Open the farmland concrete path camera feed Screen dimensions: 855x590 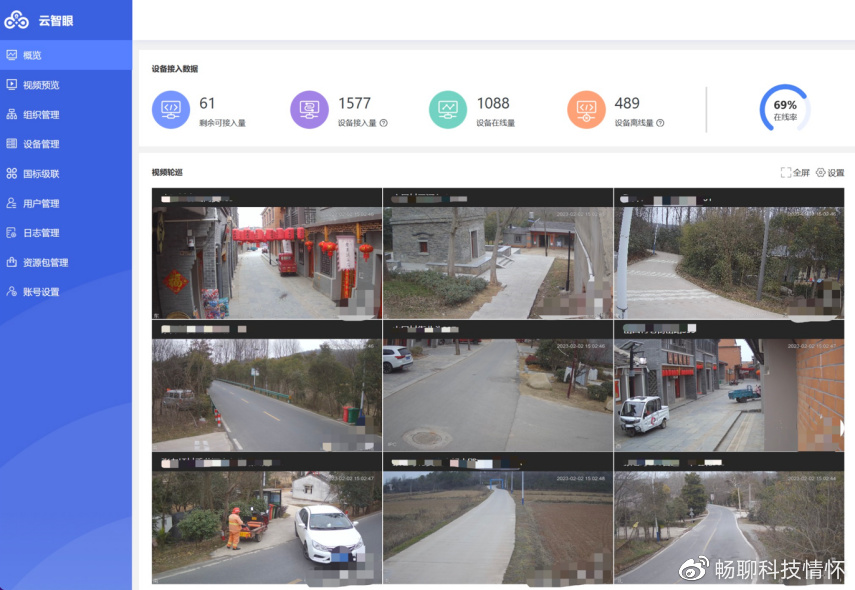point(498,527)
